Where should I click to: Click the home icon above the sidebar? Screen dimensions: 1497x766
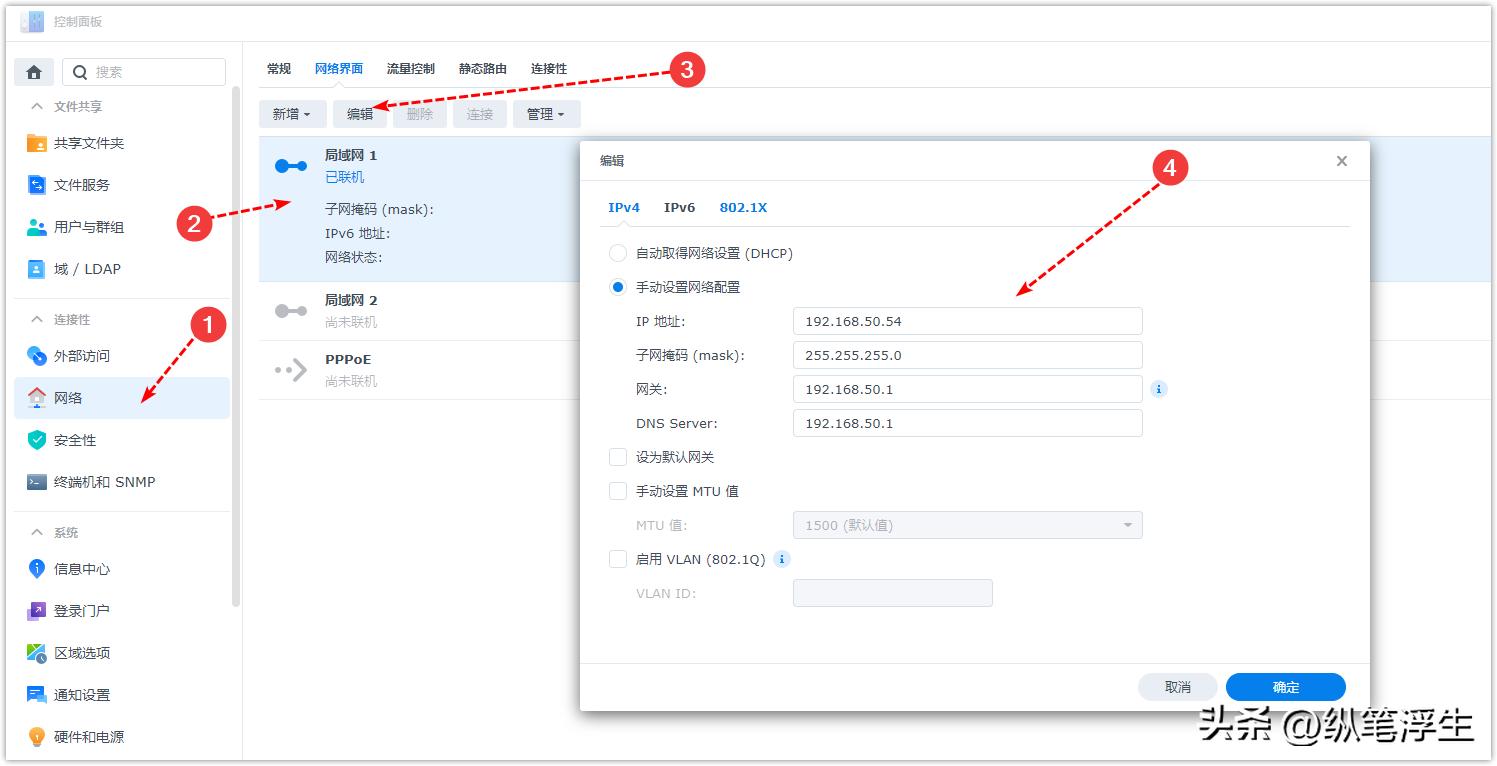pos(34,71)
